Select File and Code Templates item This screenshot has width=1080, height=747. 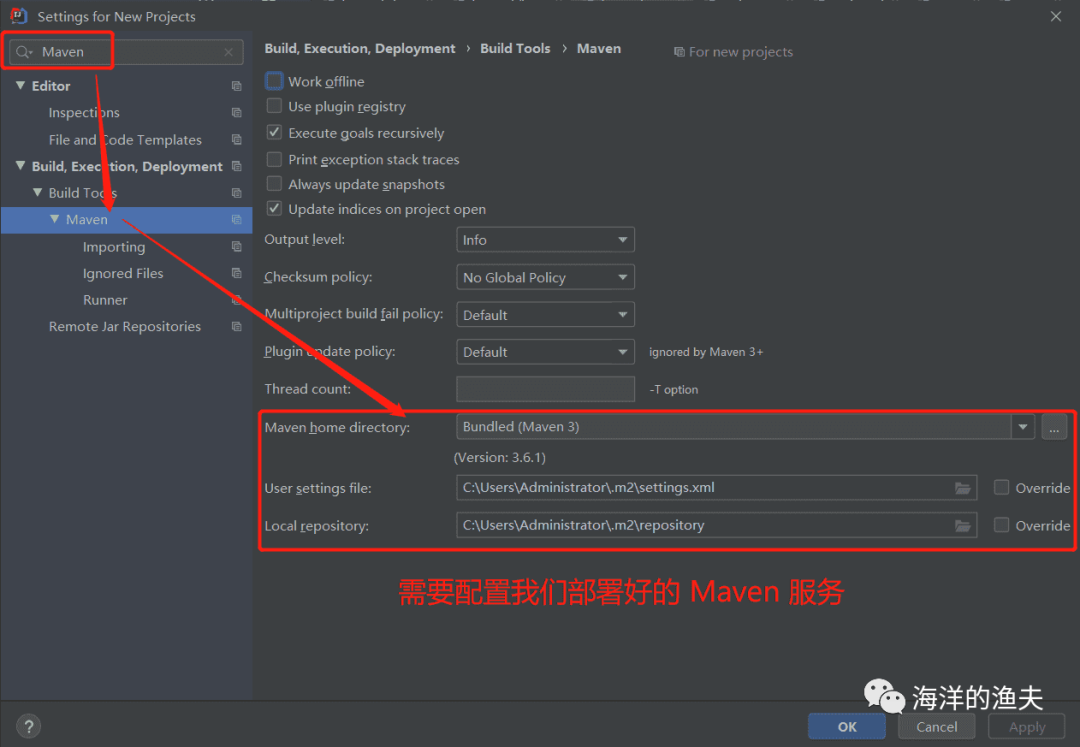(125, 140)
